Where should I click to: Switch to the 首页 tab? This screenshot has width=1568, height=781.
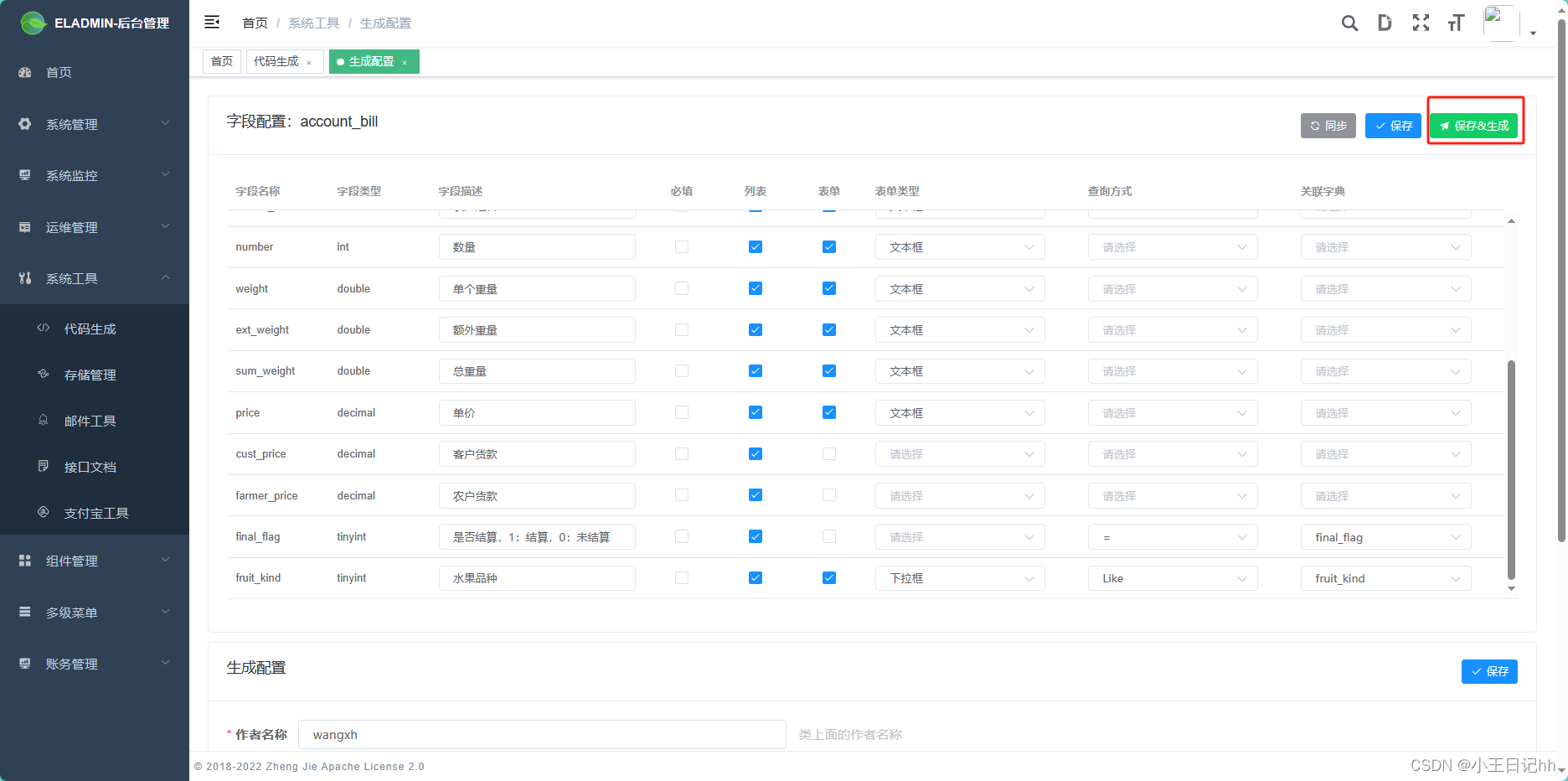(x=222, y=62)
